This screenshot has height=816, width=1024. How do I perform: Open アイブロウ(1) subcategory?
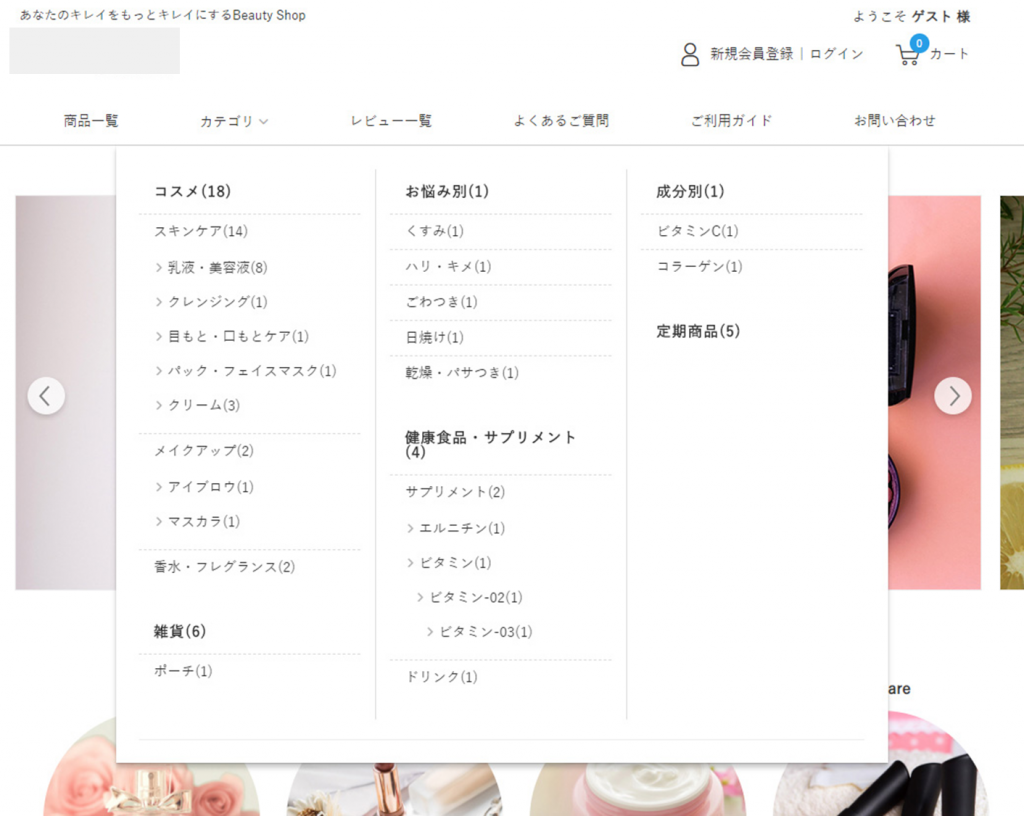click(x=210, y=488)
